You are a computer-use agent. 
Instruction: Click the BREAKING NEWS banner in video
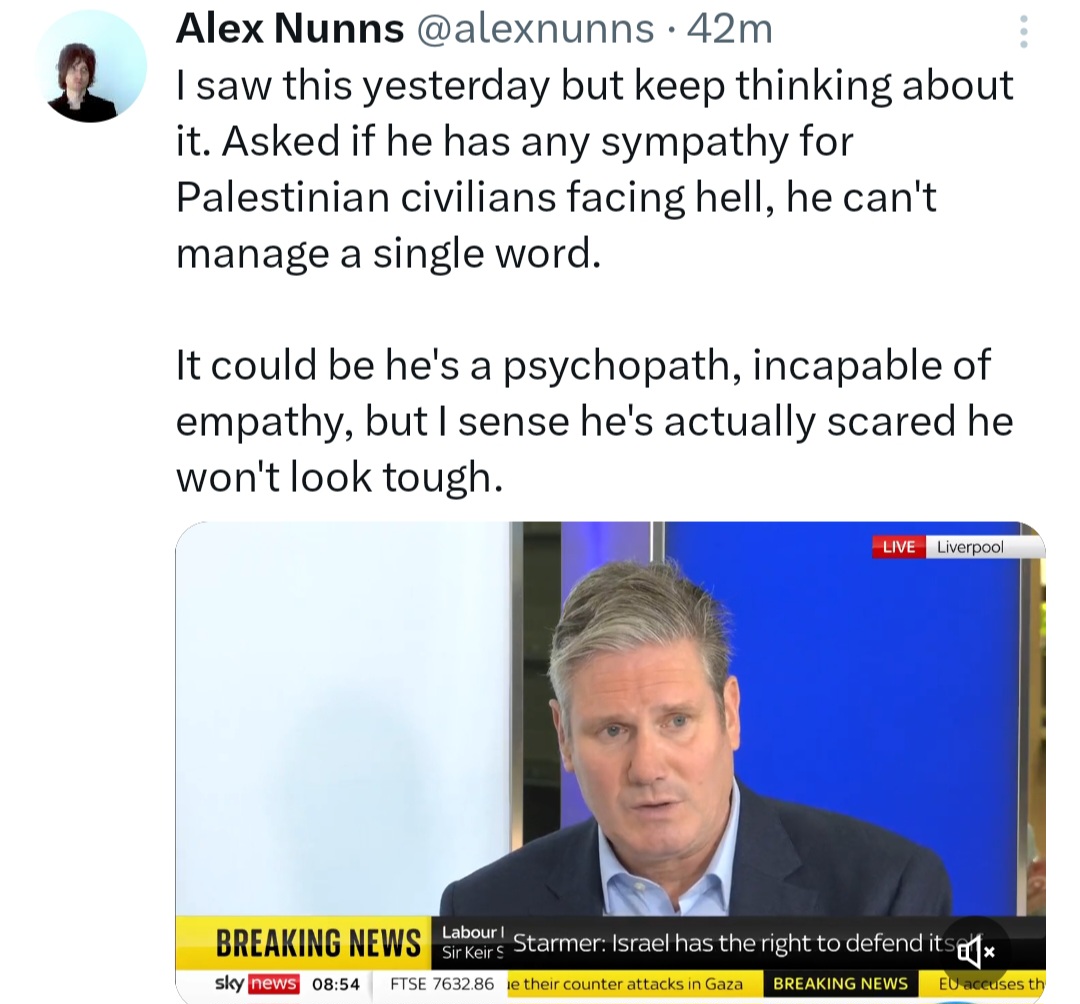point(318,943)
